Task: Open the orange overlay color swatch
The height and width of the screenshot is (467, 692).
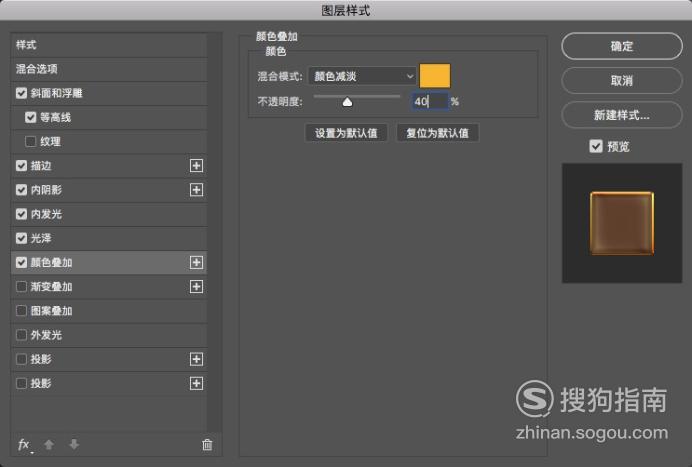Action: coord(435,76)
